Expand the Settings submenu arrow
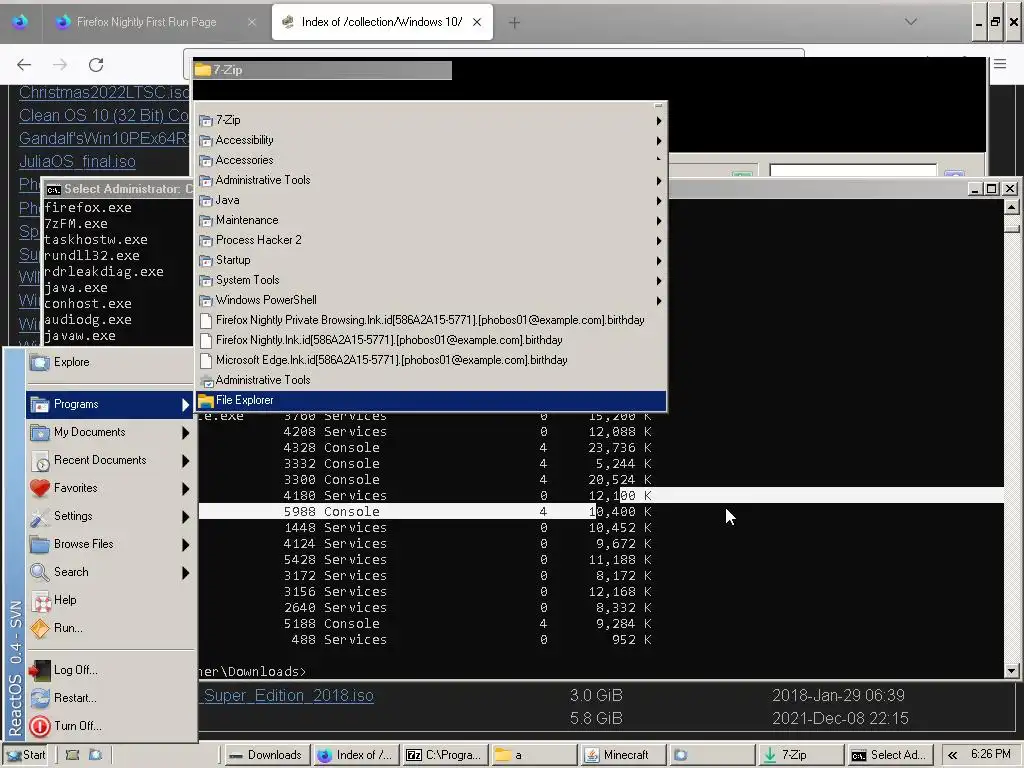1024x768 pixels. pos(185,517)
